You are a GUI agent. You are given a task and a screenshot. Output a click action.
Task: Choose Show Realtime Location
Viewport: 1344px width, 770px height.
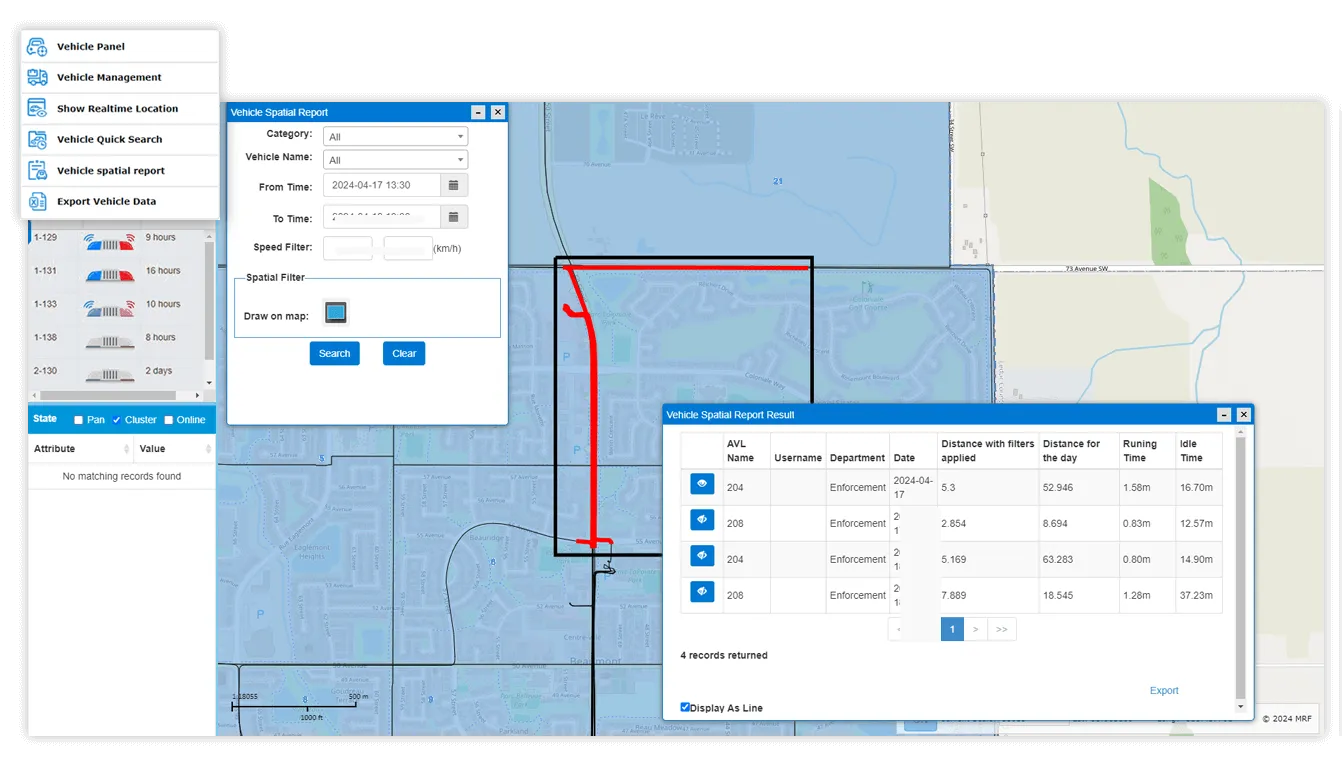[119, 108]
